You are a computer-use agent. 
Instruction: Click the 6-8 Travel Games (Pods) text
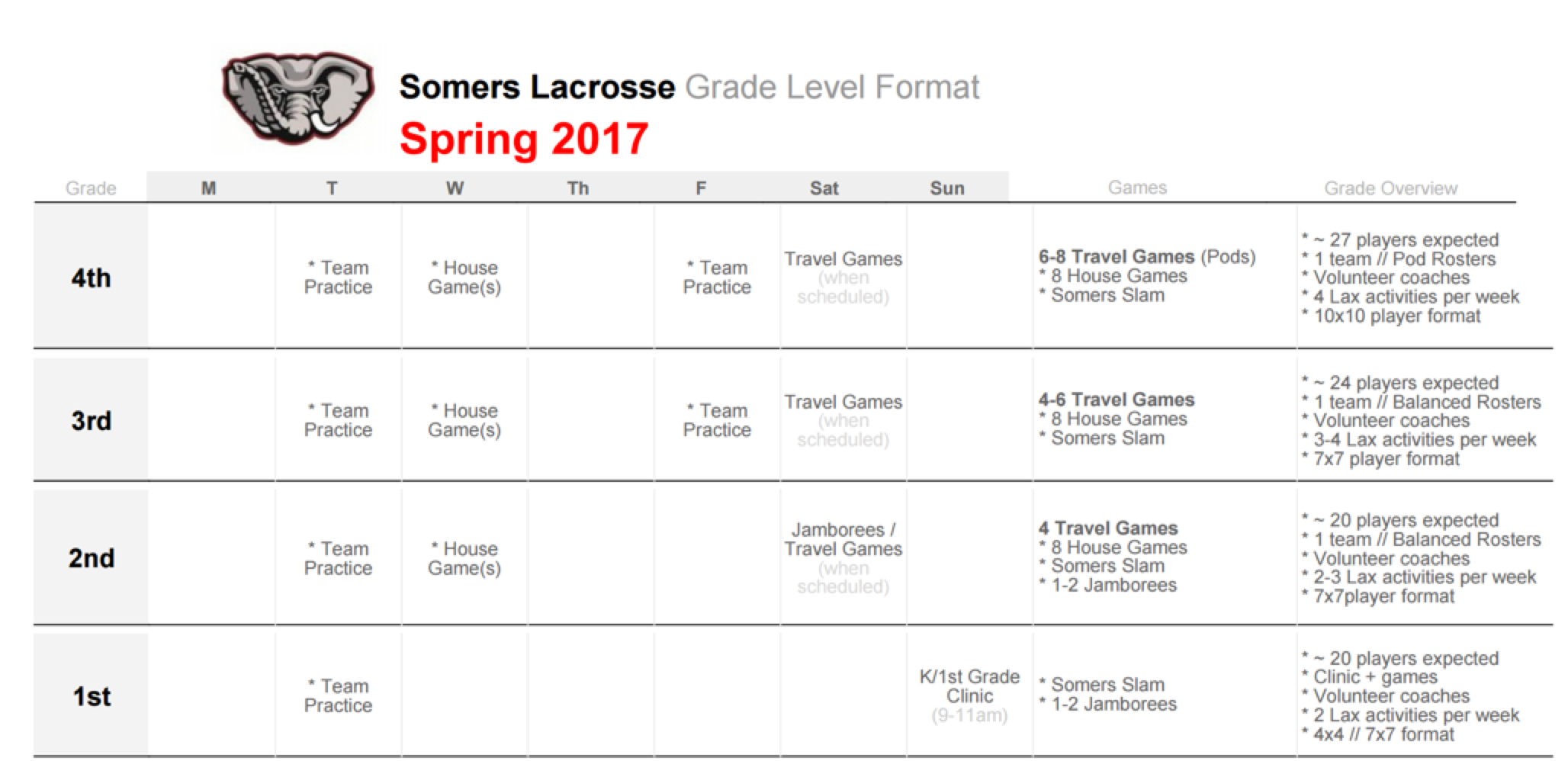(x=1146, y=257)
